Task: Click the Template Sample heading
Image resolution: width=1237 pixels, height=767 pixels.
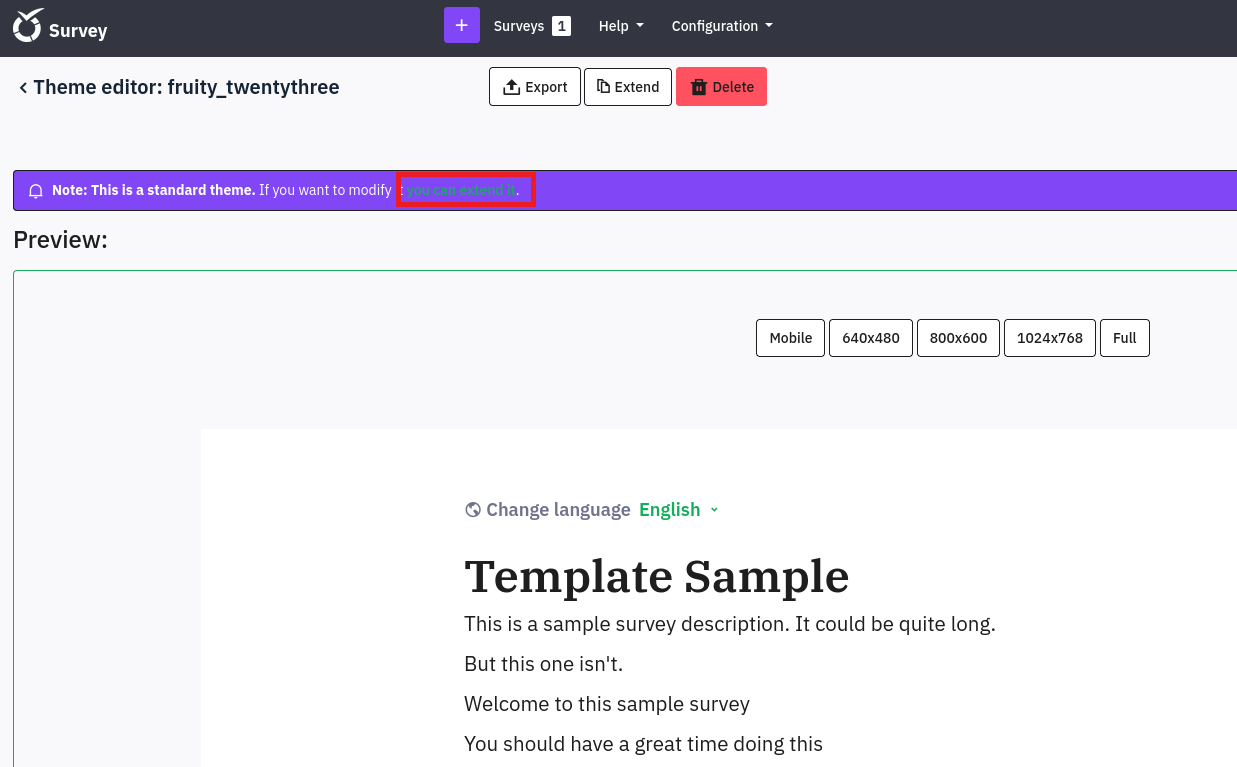Action: click(x=656, y=577)
